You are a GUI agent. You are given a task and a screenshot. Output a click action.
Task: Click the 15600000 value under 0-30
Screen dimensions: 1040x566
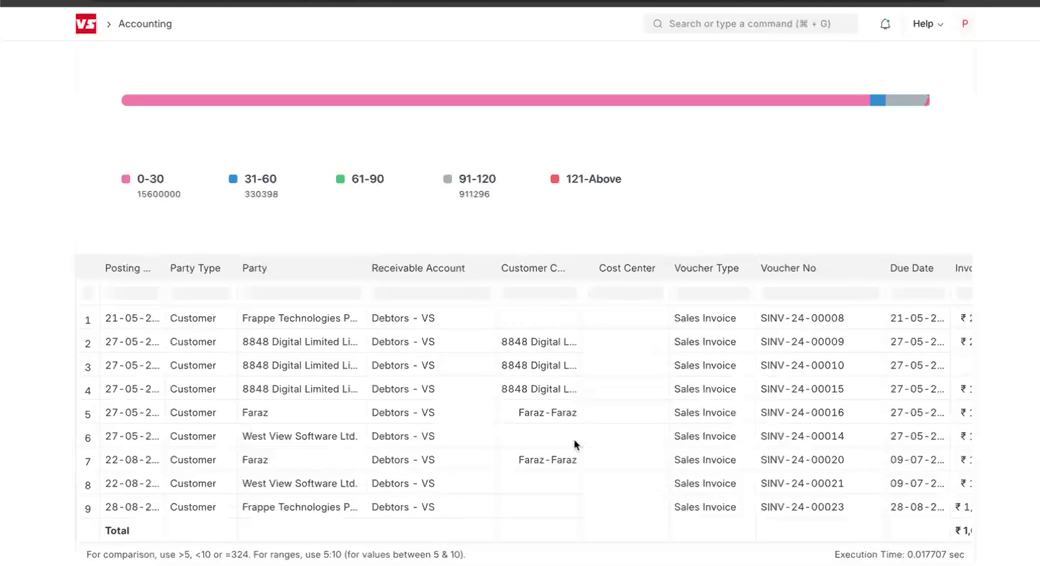159,194
